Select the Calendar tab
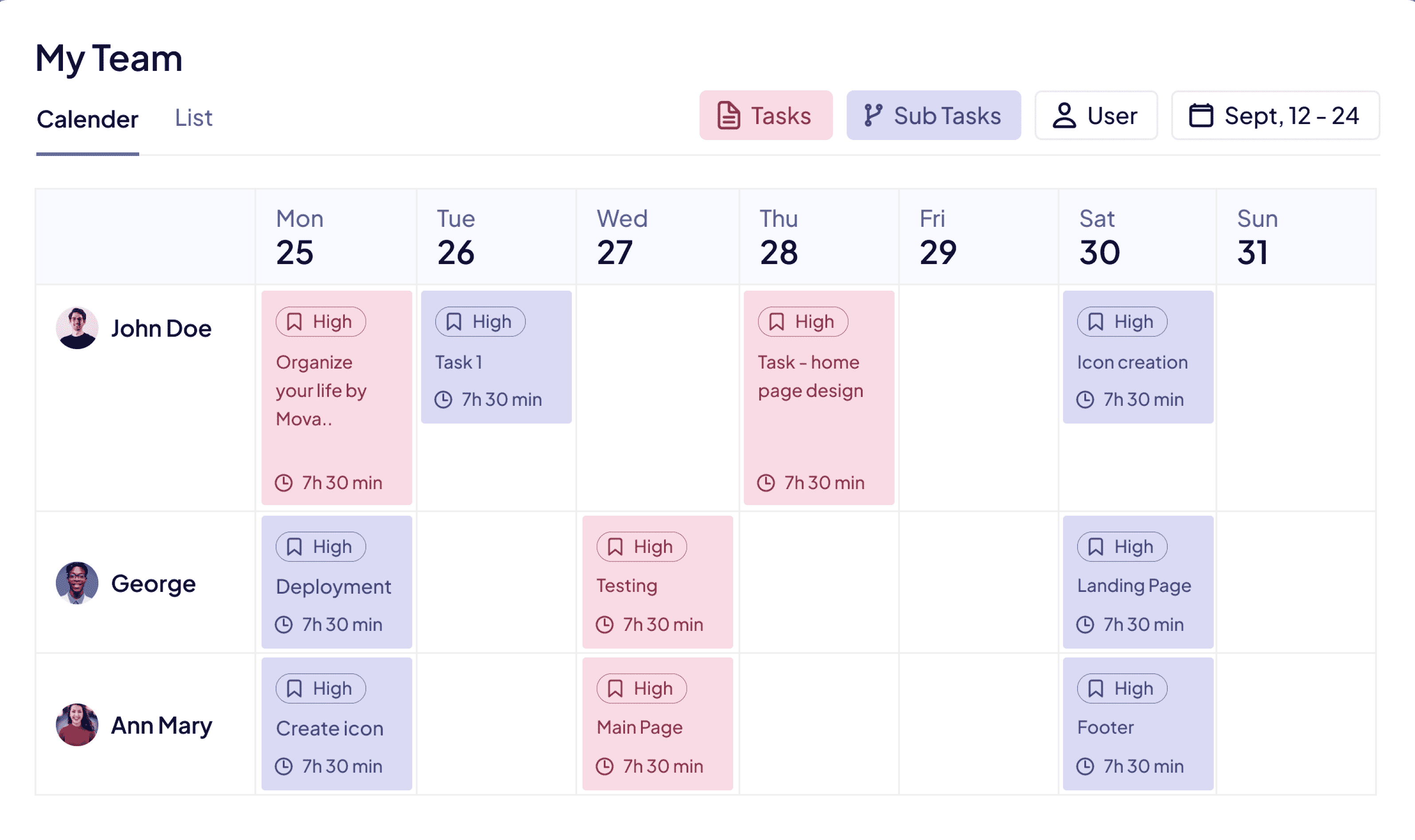 [88, 118]
